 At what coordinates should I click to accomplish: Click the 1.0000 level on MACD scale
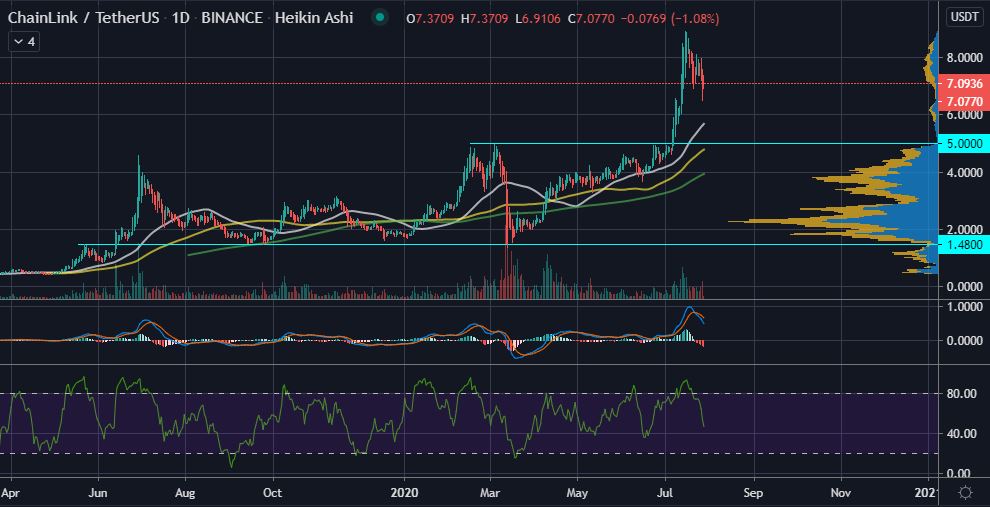[963, 307]
